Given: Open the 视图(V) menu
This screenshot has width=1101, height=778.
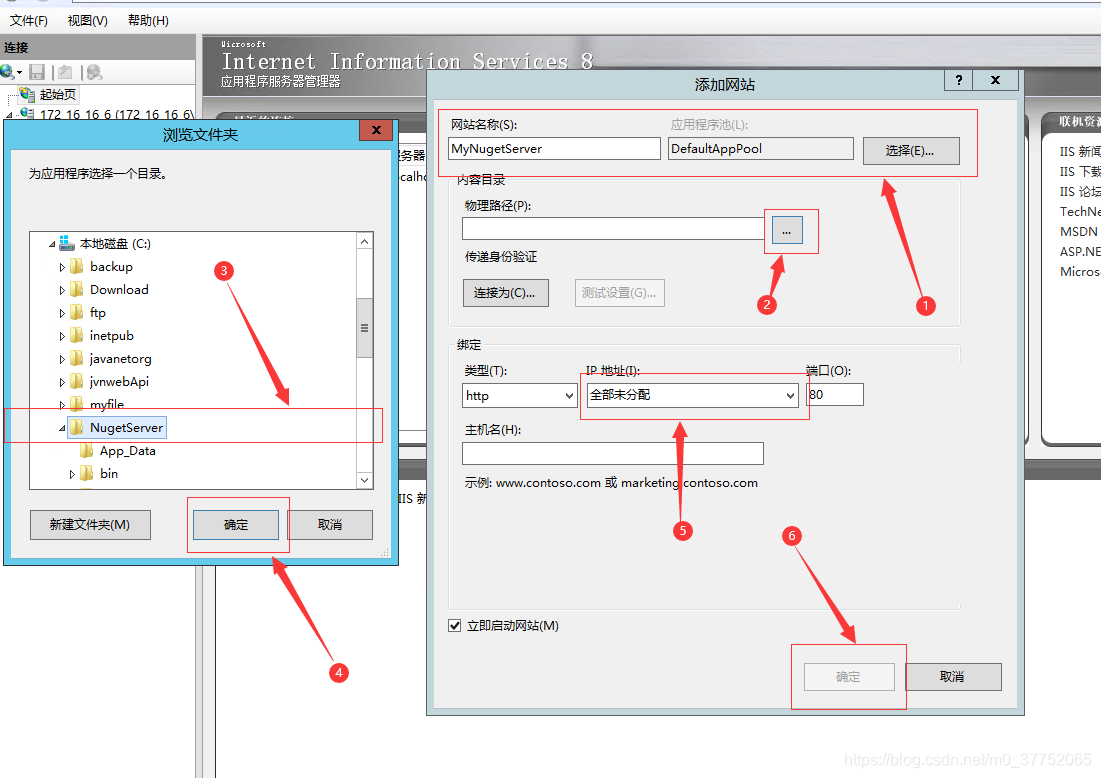Looking at the screenshot, I should point(87,20).
